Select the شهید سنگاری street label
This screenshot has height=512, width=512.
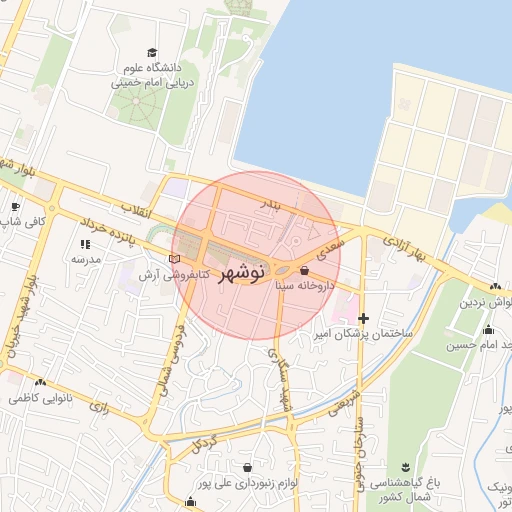[281, 380]
